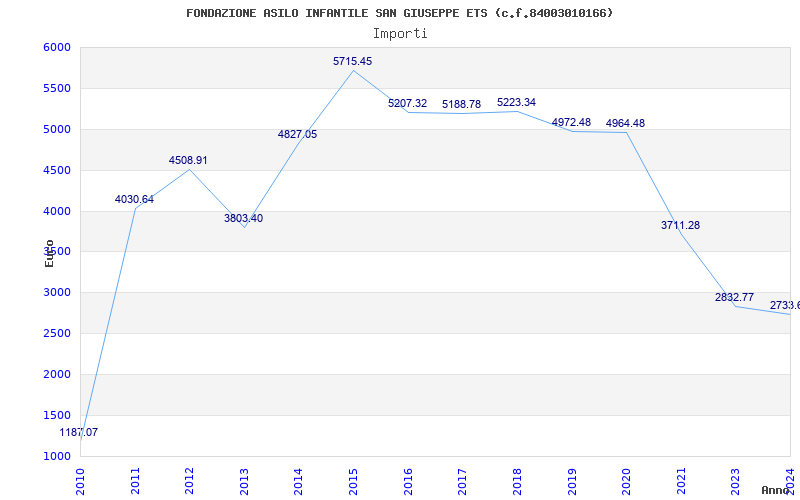Click the 2010 x-axis year label
This screenshot has height=500, width=800.
click(80, 482)
